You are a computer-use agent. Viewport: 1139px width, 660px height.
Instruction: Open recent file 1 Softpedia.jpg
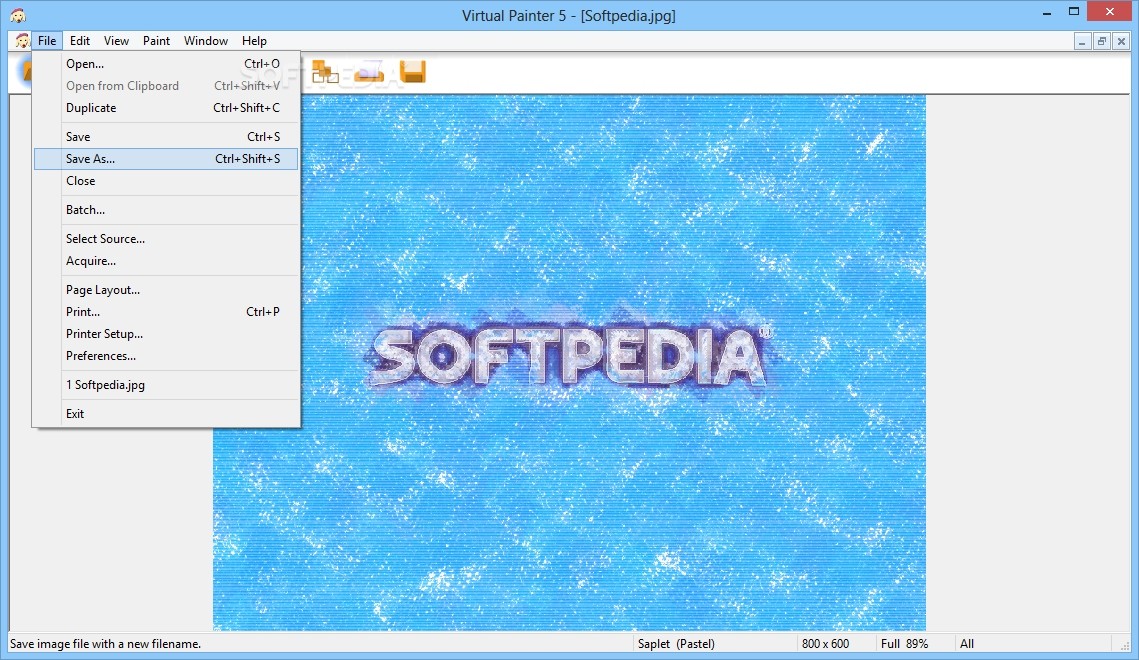(166, 385)
